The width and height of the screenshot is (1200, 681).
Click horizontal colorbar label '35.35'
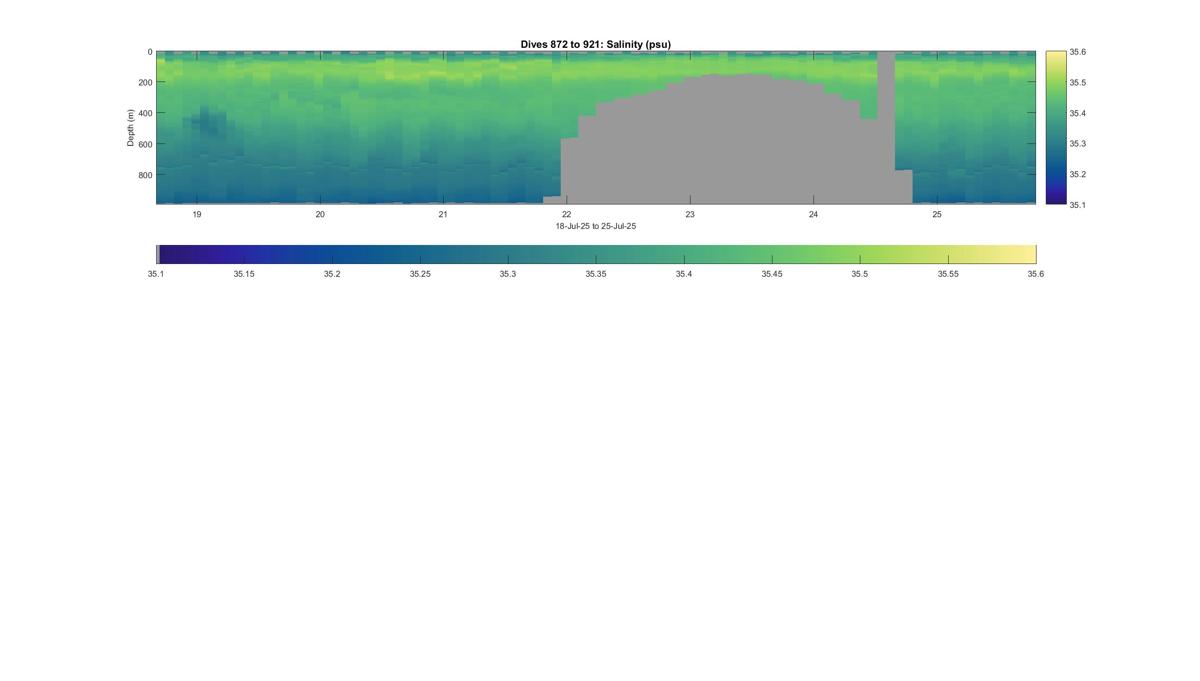596,273
